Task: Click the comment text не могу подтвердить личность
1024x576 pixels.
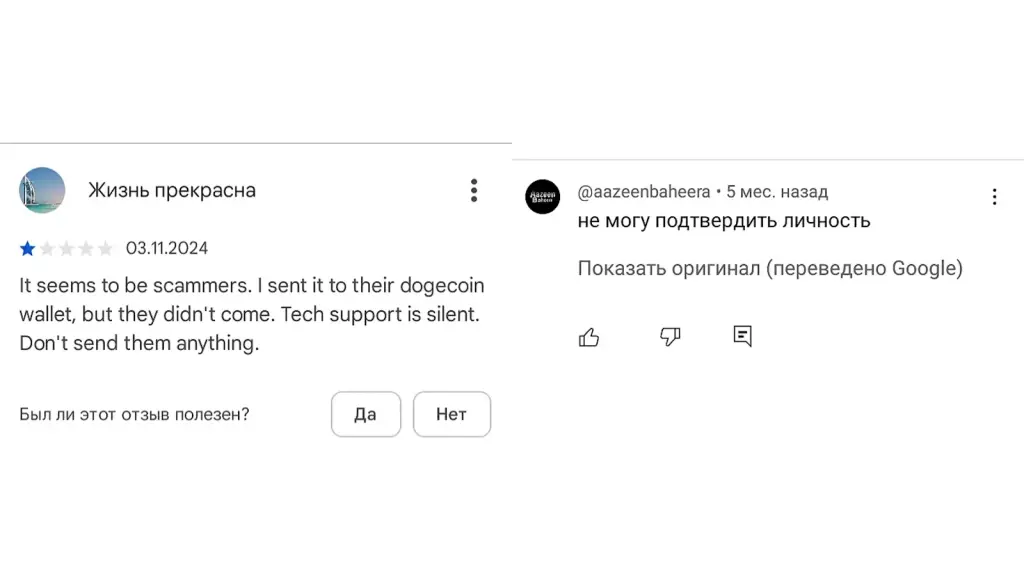Action: tap(724, 221)
